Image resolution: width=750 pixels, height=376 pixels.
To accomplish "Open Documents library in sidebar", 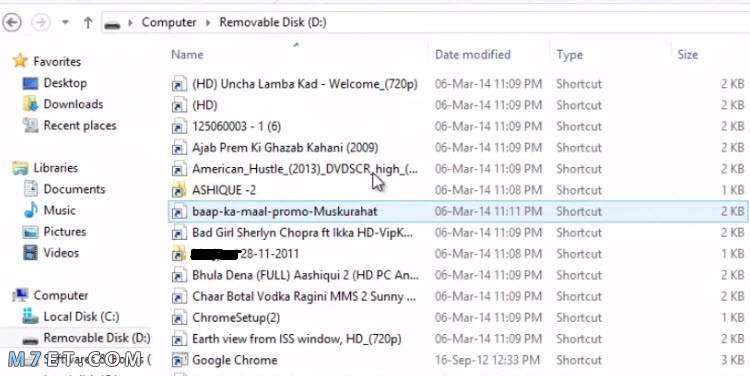I will pyautogui.click(x=74, y=189).
